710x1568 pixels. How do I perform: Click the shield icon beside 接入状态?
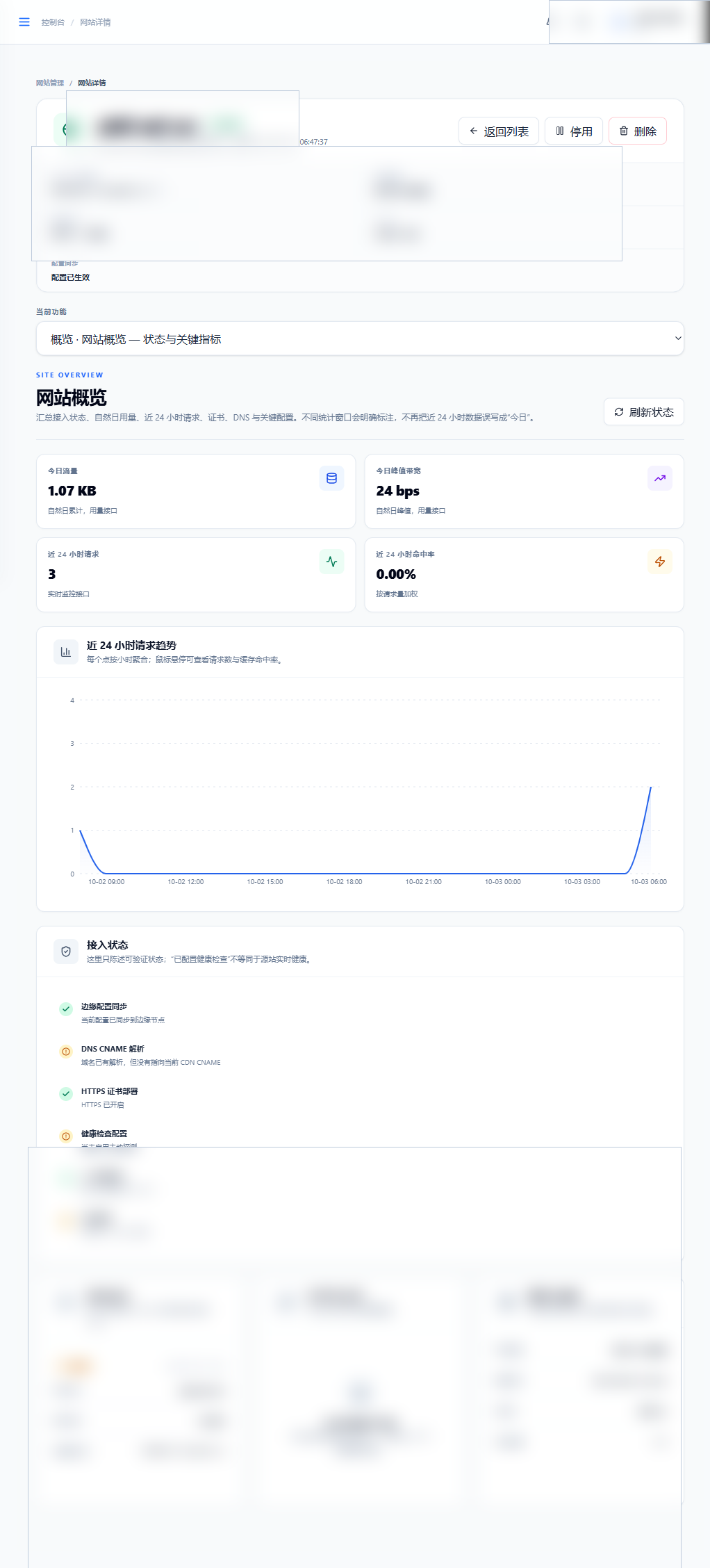tap(66, 952)
